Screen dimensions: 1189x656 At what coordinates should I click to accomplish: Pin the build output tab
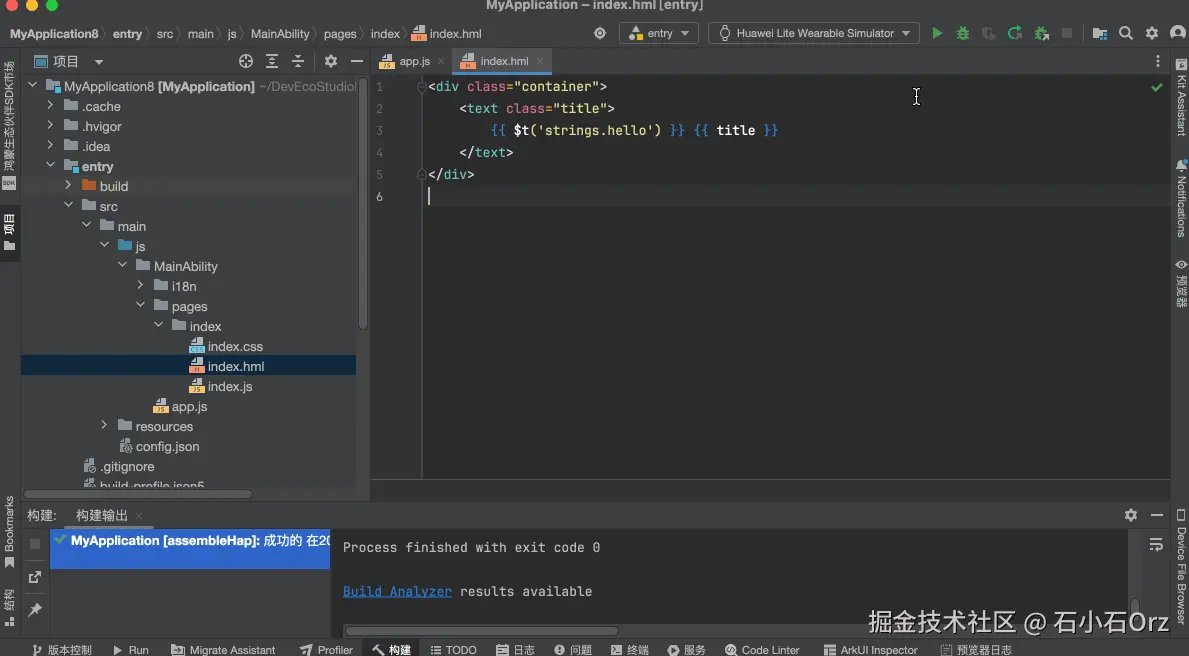(35, 609)
